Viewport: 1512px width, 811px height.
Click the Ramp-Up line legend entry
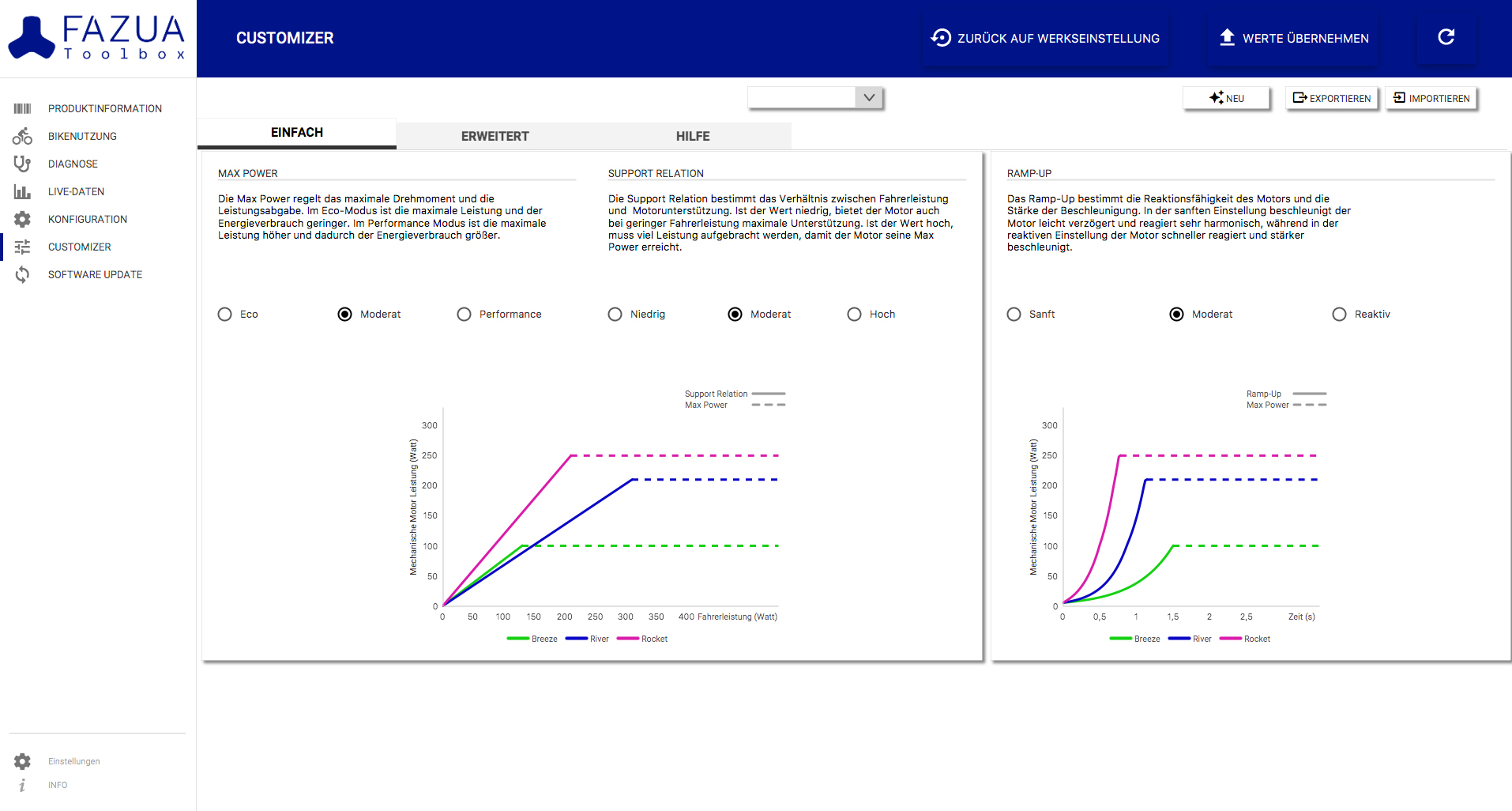coord(1286,394)
